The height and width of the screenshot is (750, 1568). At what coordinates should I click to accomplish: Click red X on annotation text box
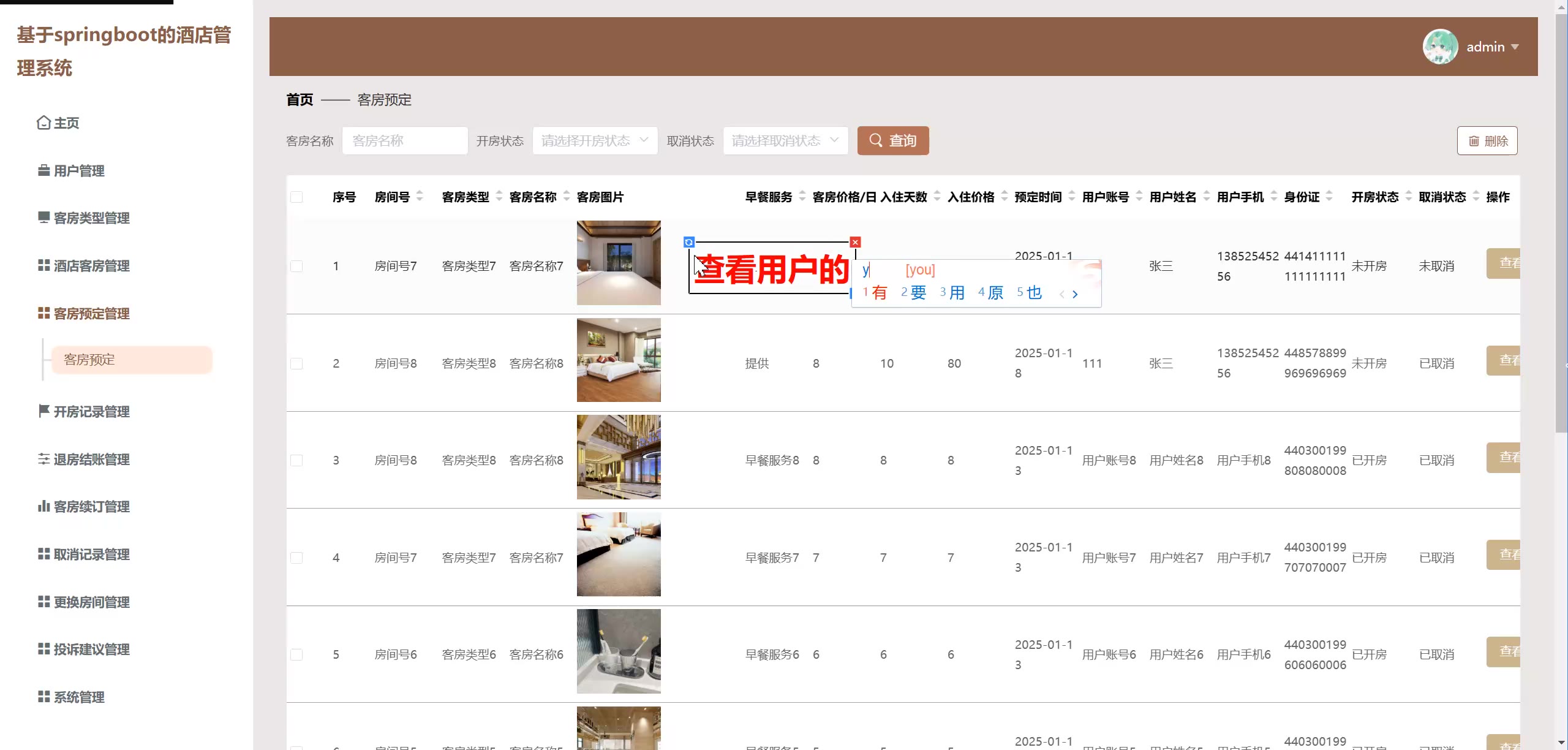click(856, 242)
